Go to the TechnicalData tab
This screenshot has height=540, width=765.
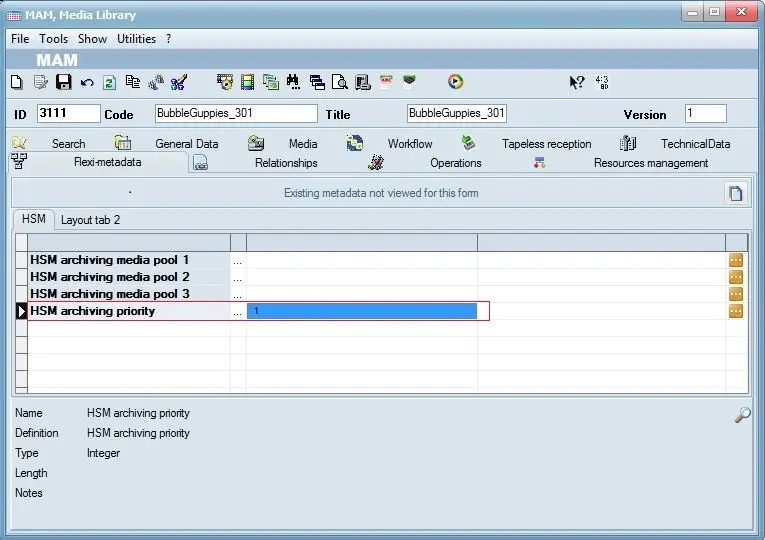tap(695, 144)
